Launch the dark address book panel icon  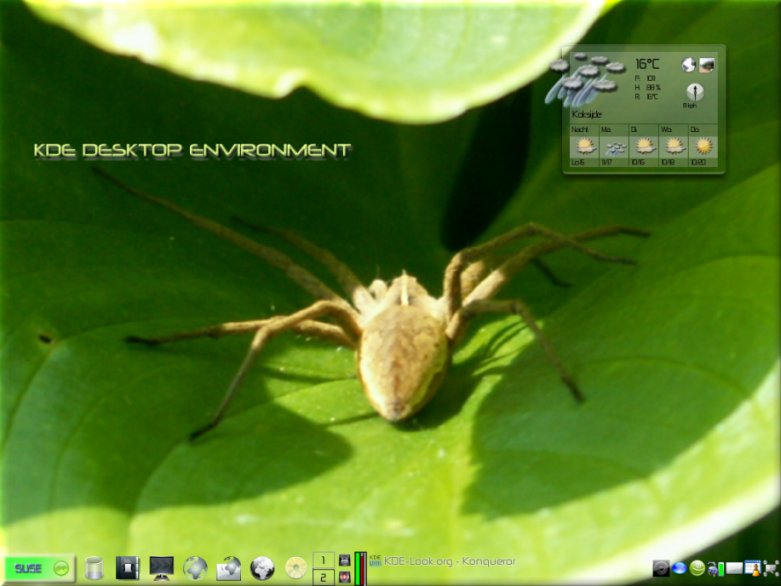tap(128, 568)
